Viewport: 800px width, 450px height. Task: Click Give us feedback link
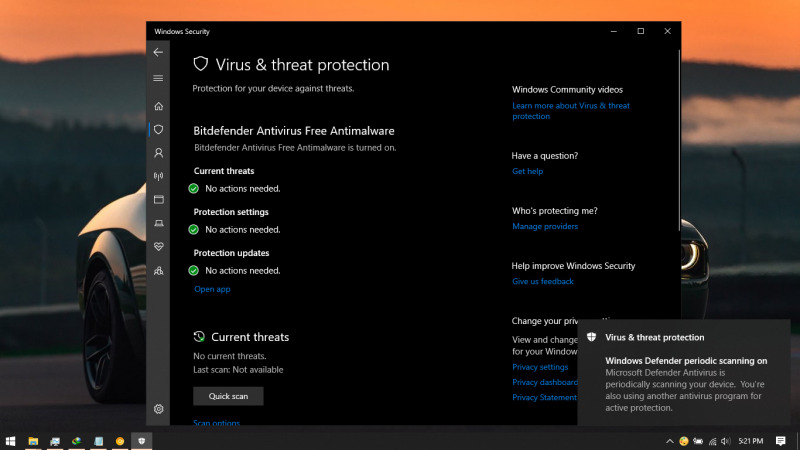point(543,282)
